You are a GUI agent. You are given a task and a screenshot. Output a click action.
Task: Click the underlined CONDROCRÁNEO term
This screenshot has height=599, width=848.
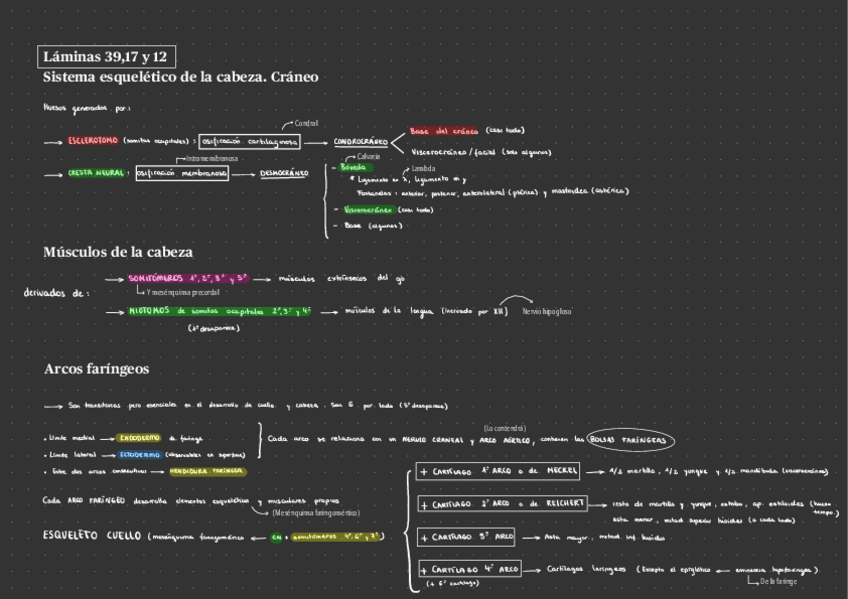pyautogui.click(x=360, y=142)
